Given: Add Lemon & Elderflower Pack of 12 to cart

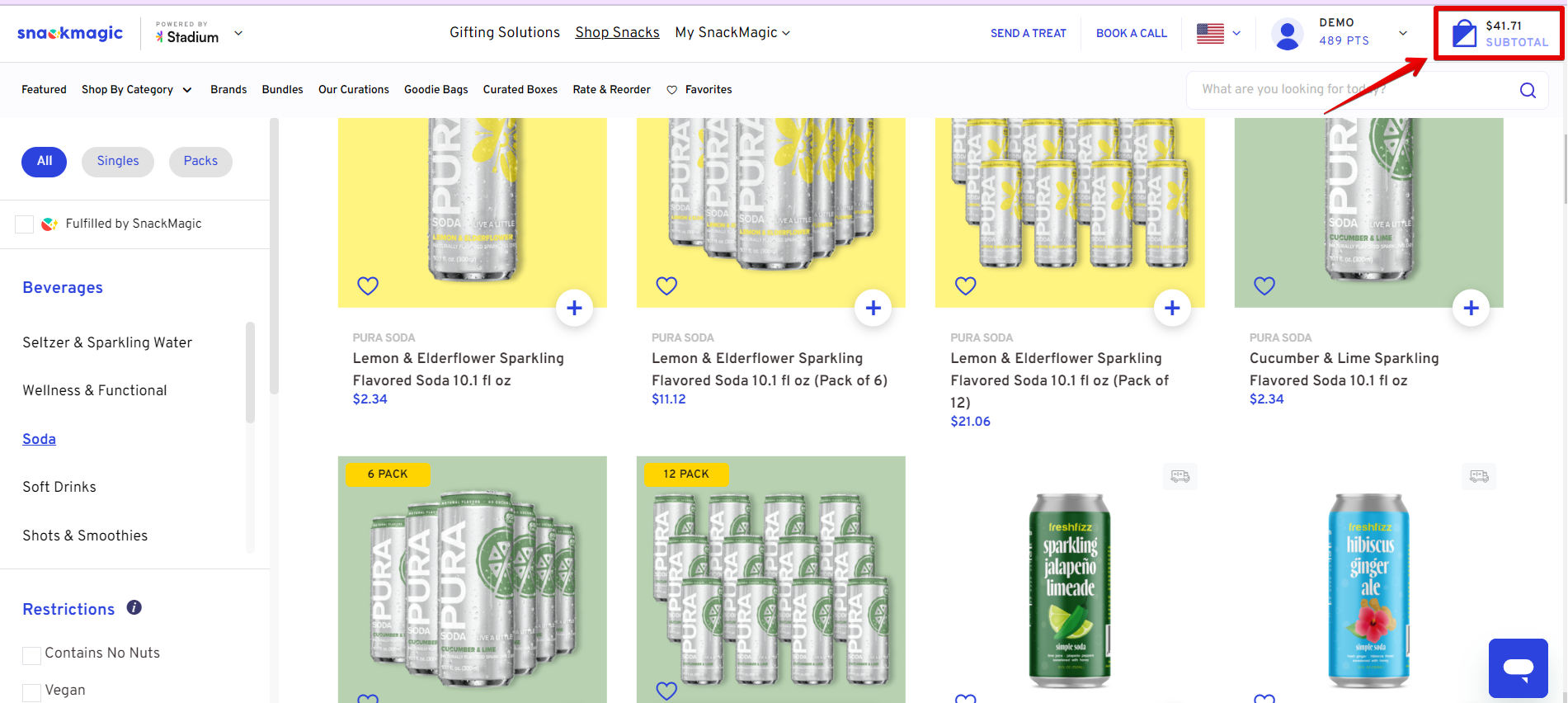Looking at the screenshot, I should click(x=1172, y=308).
